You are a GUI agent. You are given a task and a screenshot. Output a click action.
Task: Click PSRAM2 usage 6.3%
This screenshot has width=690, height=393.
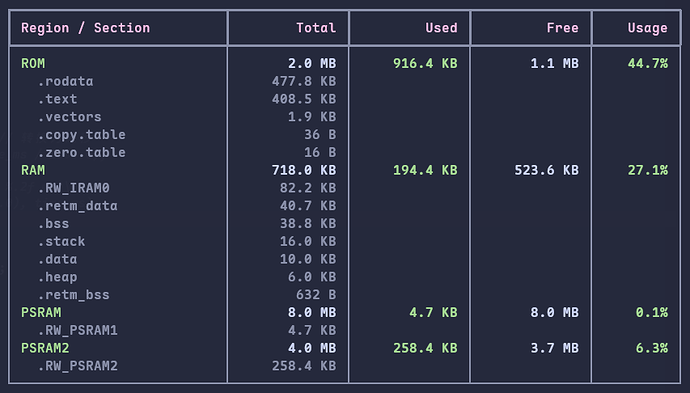click(651, 348)
